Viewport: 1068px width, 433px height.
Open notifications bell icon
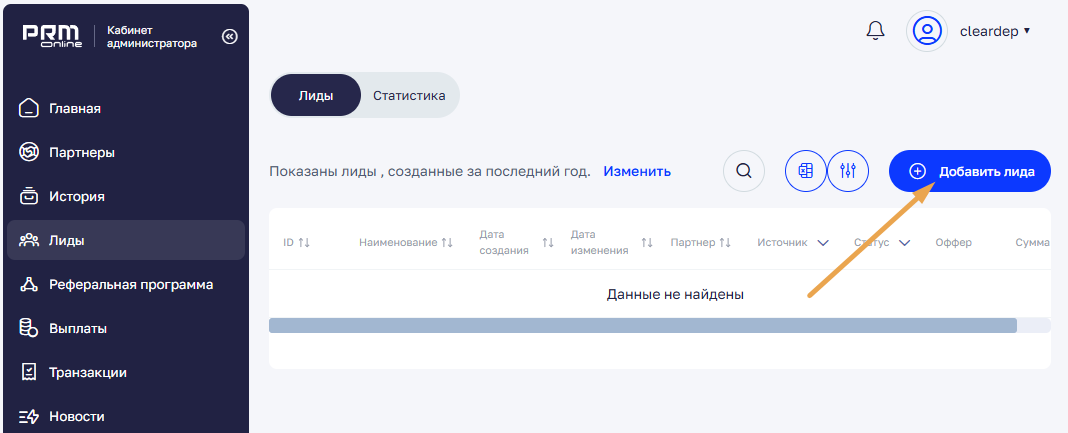875,31
